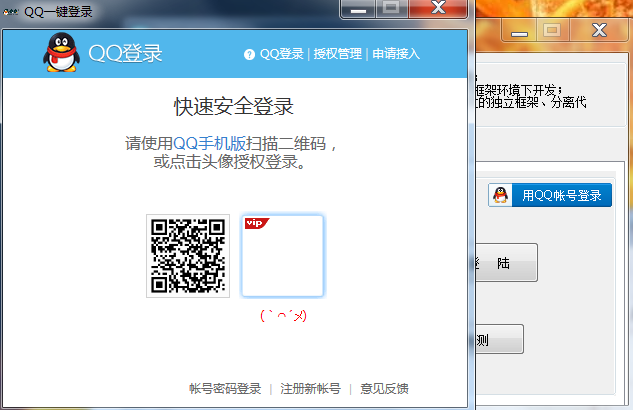Click the QQ一键登录 title bar icon

(x=10, y=10)
